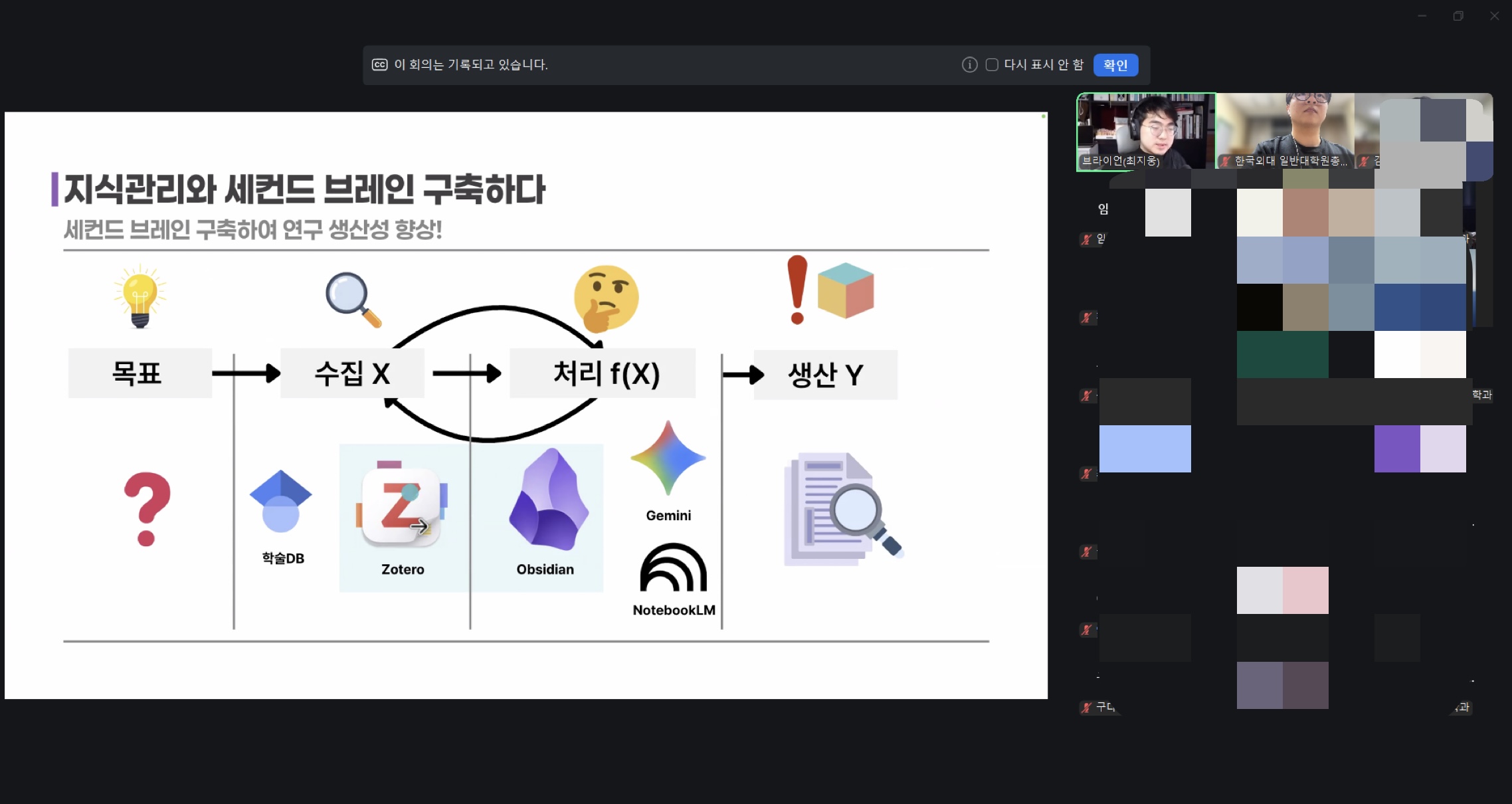Click the 처리 f(X) box on slide

pos(602,373)
